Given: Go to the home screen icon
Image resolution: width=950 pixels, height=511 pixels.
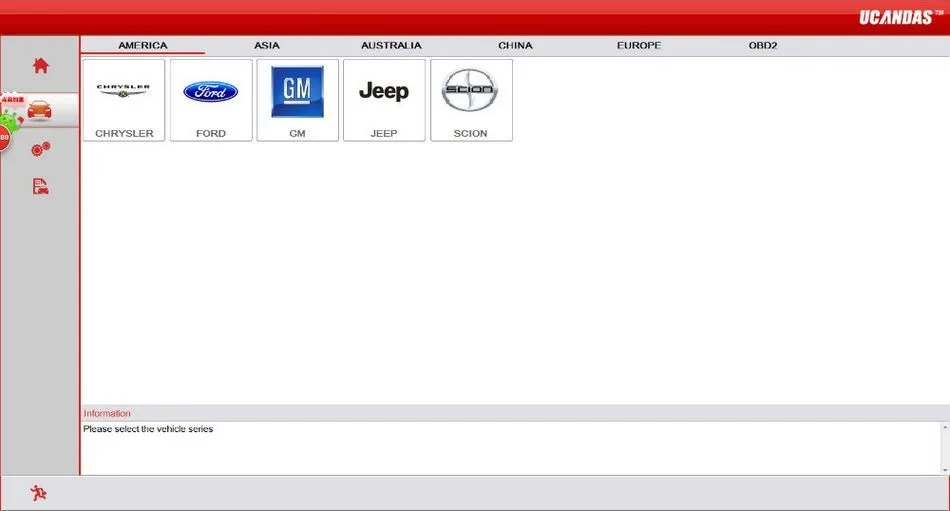Looking at the screenshot, I should coord(41,65).
